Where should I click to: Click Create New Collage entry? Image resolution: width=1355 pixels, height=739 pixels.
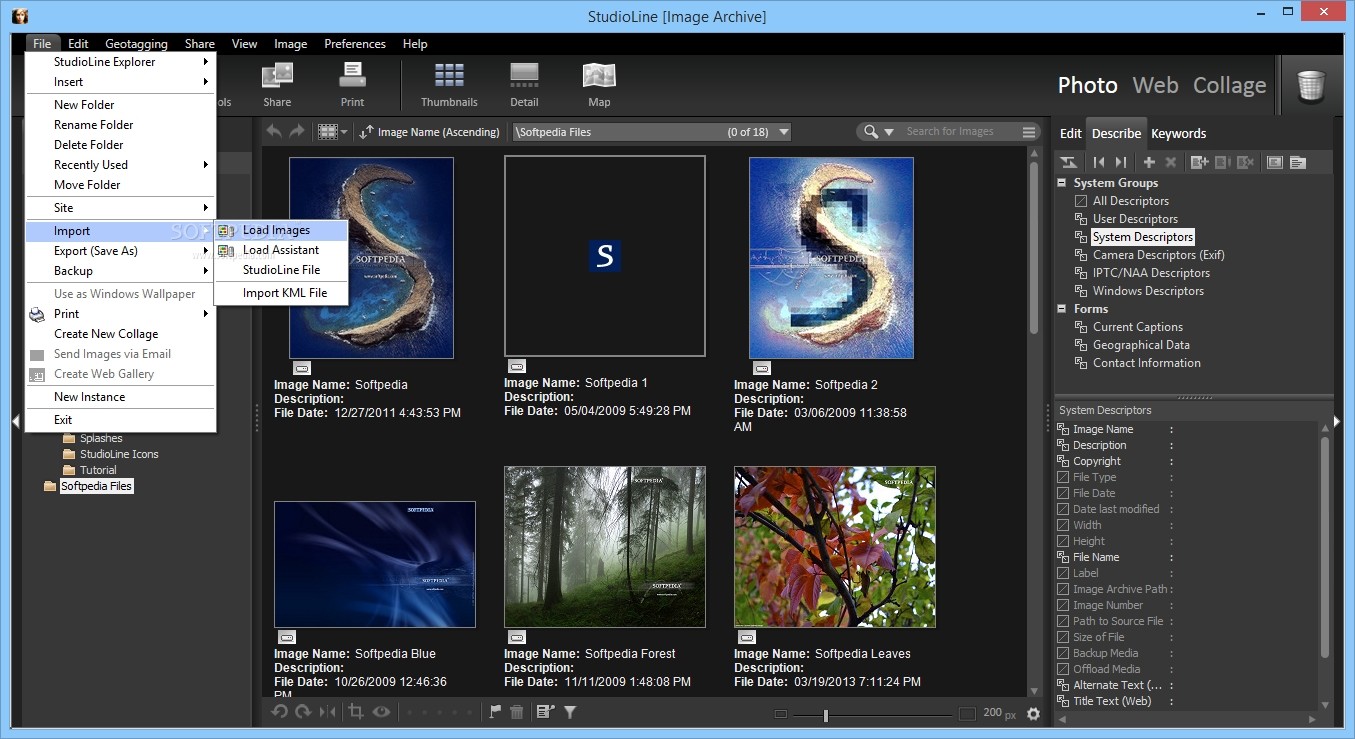tap(120, 334)
